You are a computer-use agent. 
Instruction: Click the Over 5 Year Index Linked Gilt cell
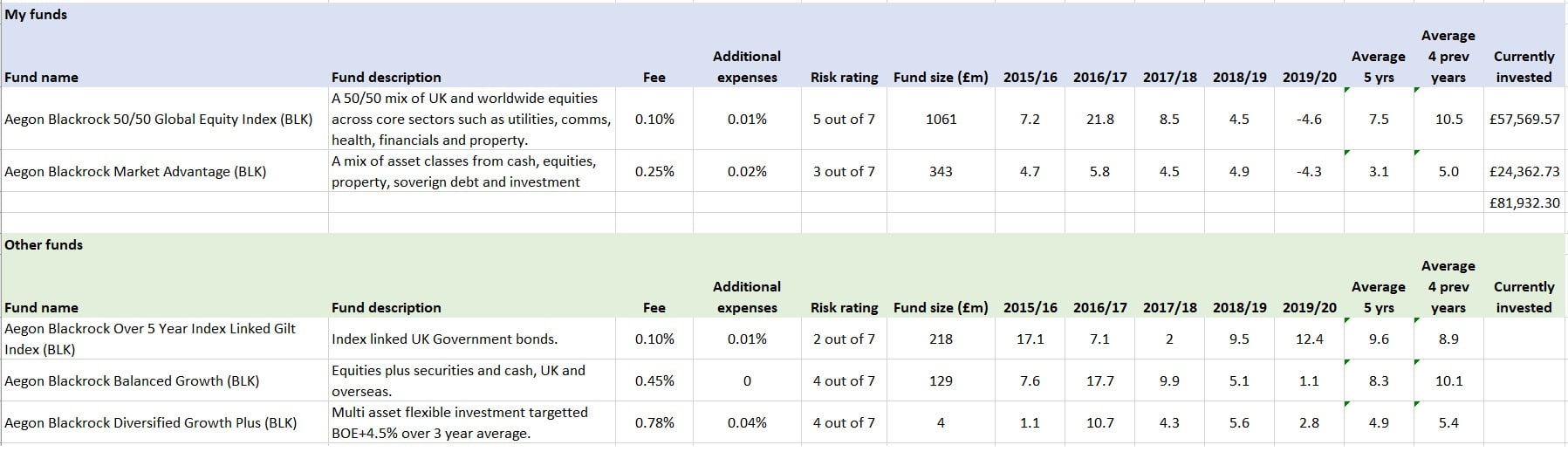pyautogui.click(x=150, y=339)
